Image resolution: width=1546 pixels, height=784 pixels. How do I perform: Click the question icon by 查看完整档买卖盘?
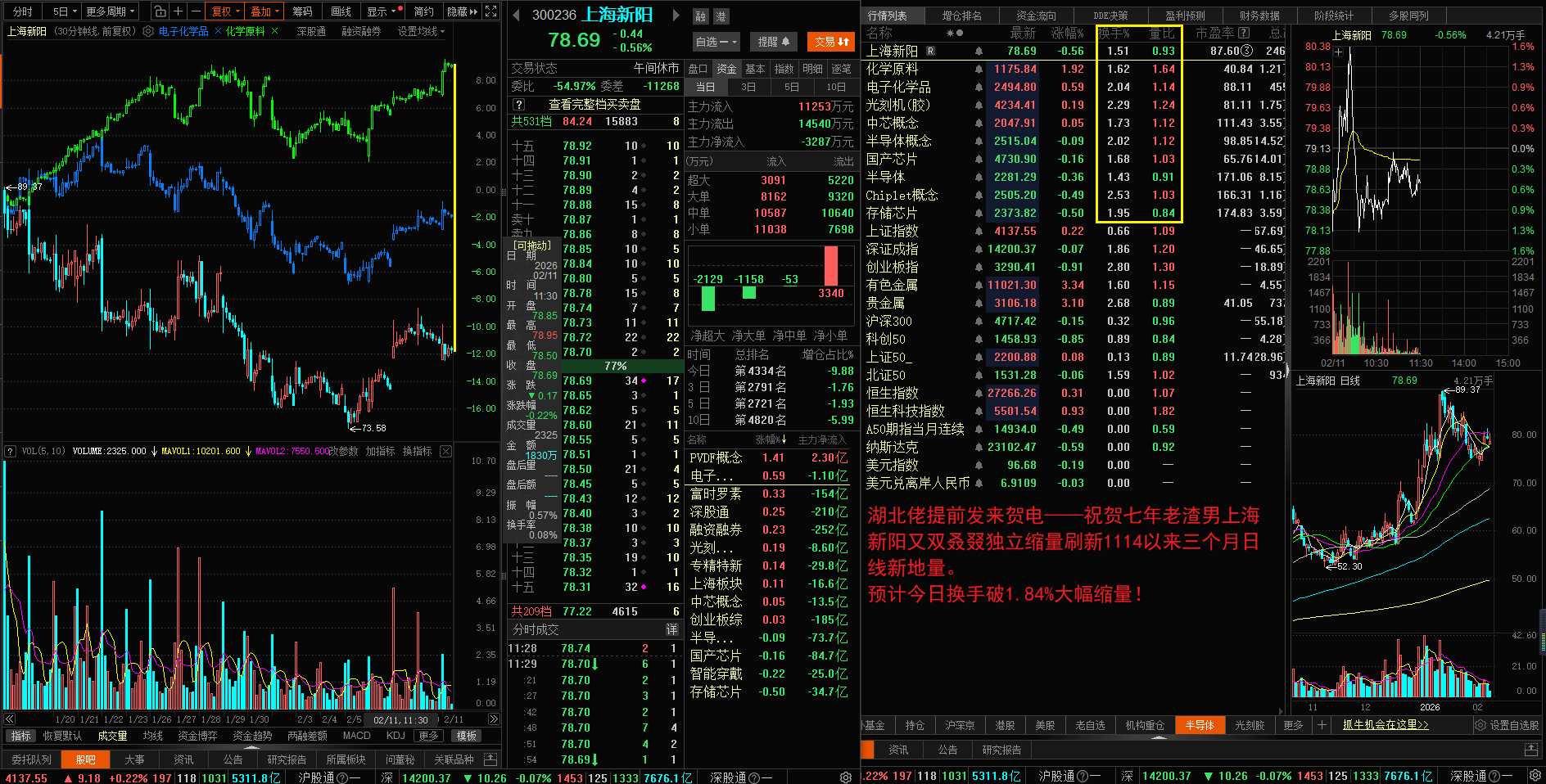pos(518,104)
